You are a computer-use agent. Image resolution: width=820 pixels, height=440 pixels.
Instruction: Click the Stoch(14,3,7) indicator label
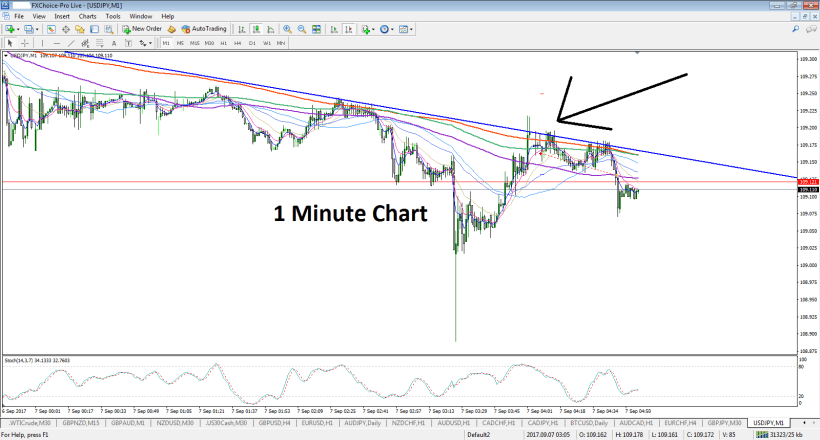point(37,360)
